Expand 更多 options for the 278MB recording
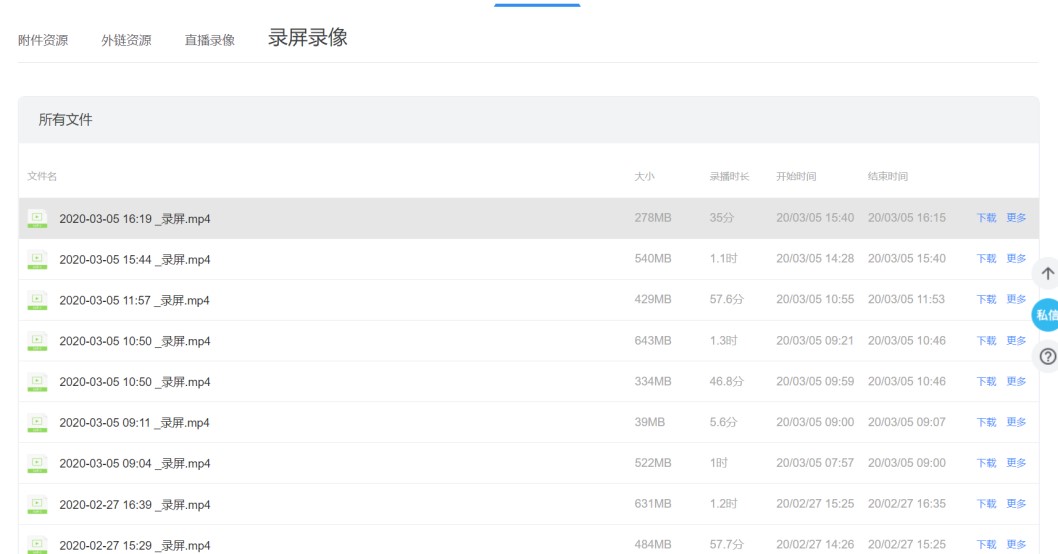Viewport: 1058px width, 554px height. [x=1016, y=218]
